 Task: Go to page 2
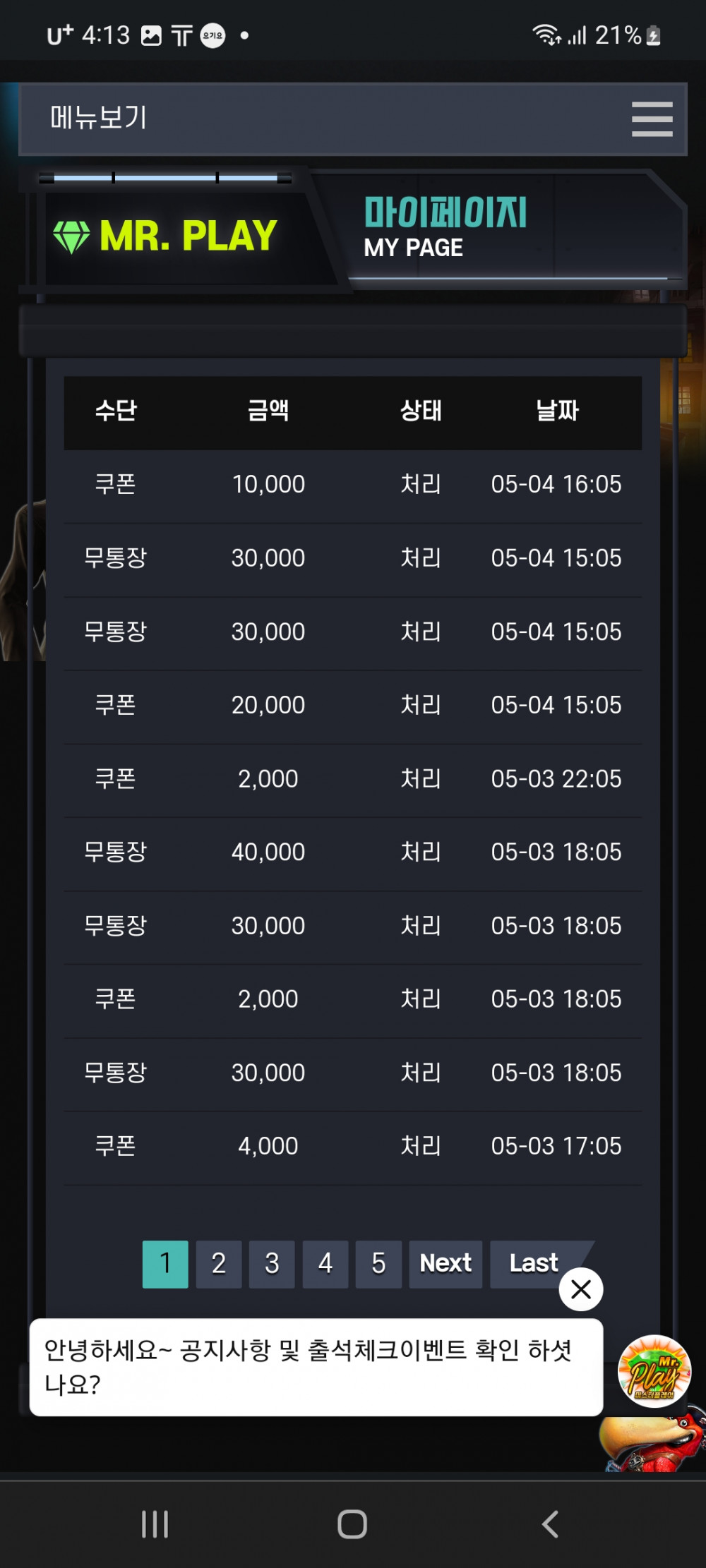pos(219,1264)
